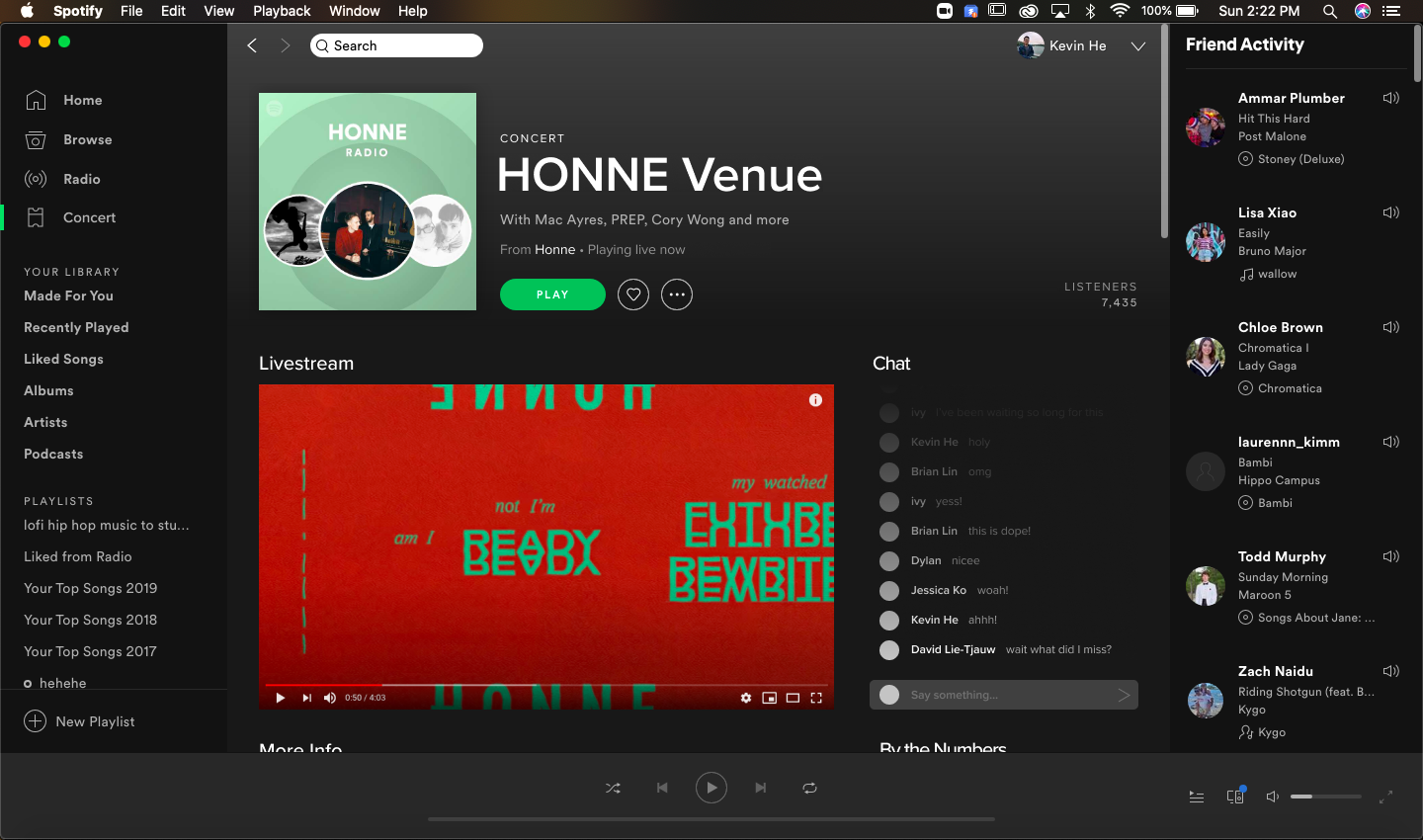The height and width of the screenshot is (840, 1423).
Task: Click Lisa Xiao's profile picture
Action: [x=1206, y=242]
